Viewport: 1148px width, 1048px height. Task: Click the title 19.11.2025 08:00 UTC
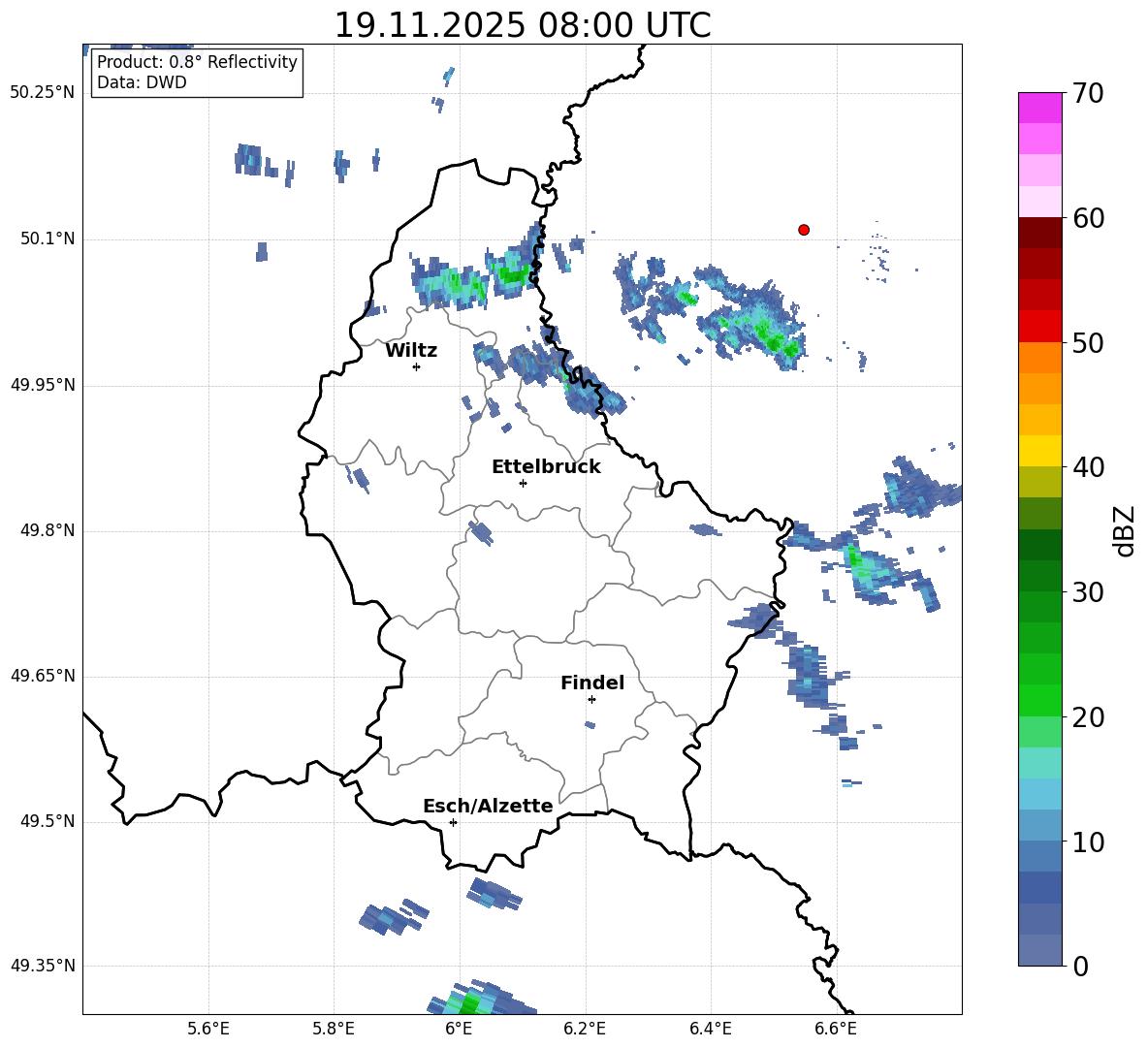point(523,25)
